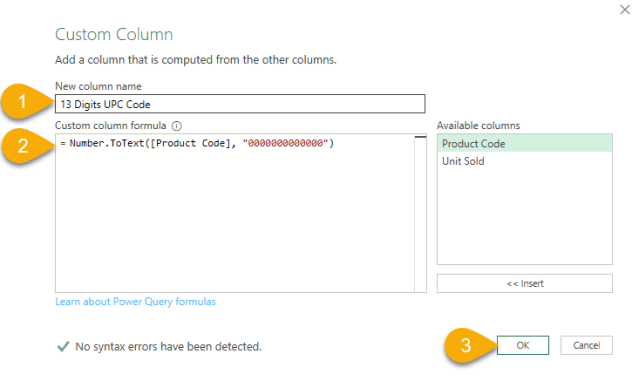Screen dimensions: 639x381
Task: Click the green syntax check mark icon
Action: point(63,346)
